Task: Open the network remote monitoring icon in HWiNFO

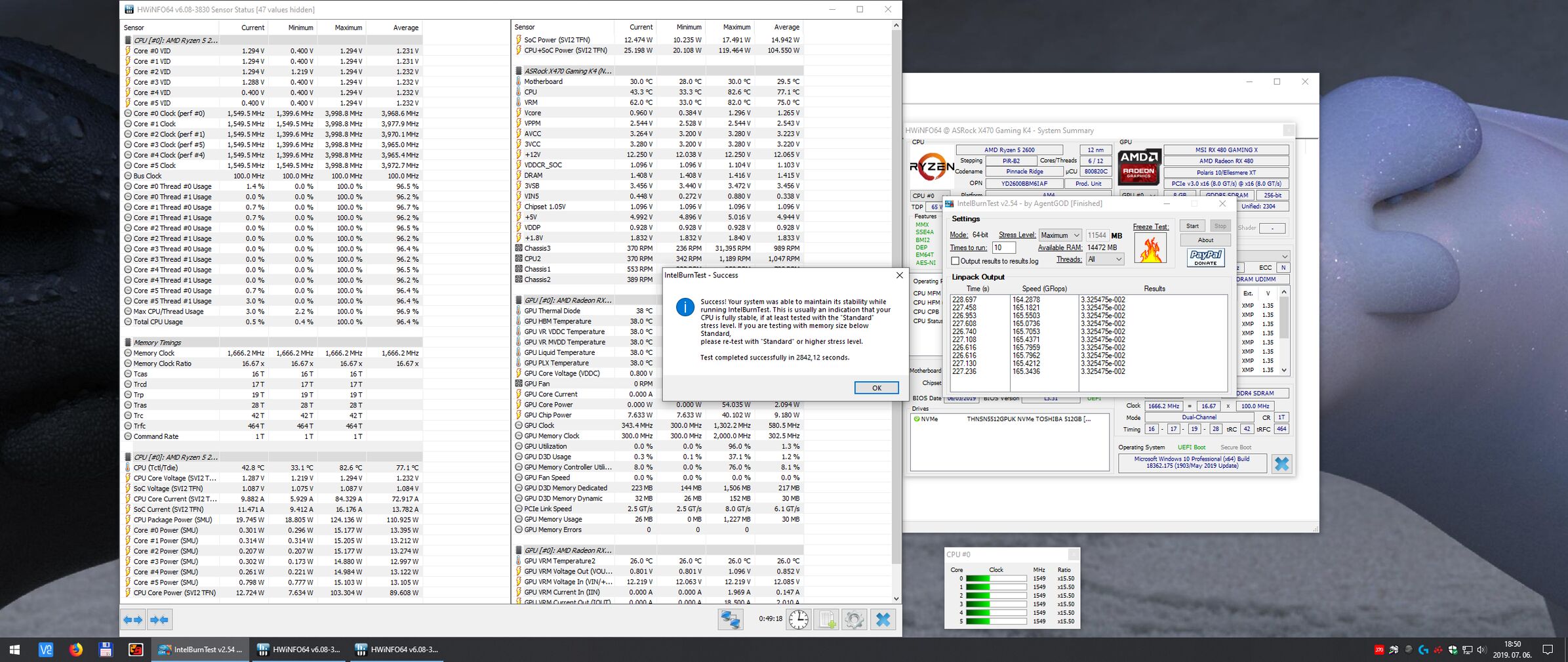Action: pyautogui.click(x=730, y=619)
